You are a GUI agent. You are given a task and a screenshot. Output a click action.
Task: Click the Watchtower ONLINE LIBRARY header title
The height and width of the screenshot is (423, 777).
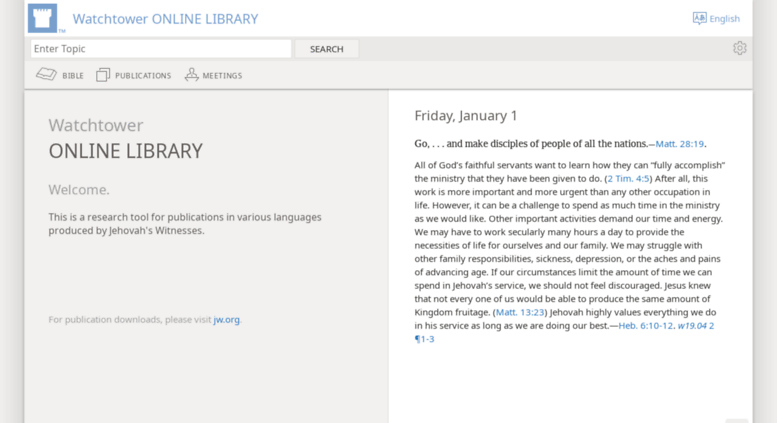tap(165, 19)
